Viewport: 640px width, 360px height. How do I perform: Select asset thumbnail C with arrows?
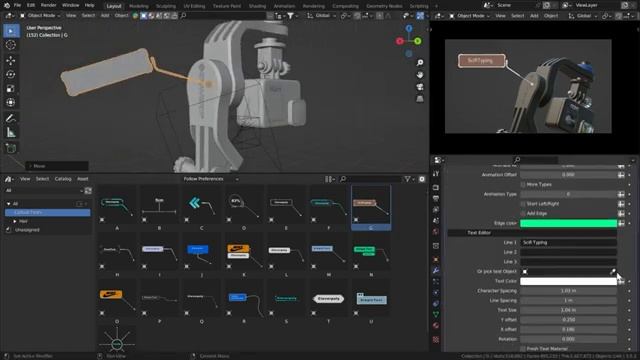202,208
